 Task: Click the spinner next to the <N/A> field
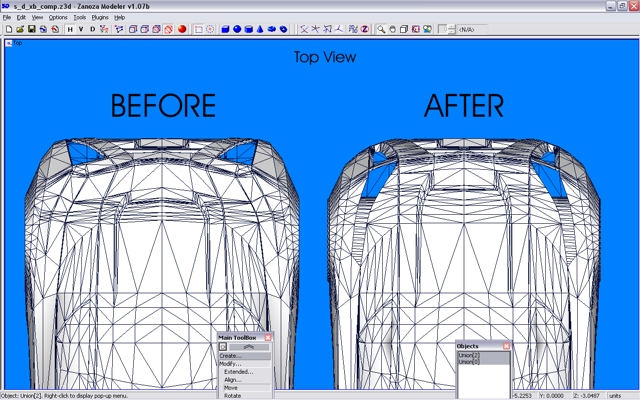[452, 29]
